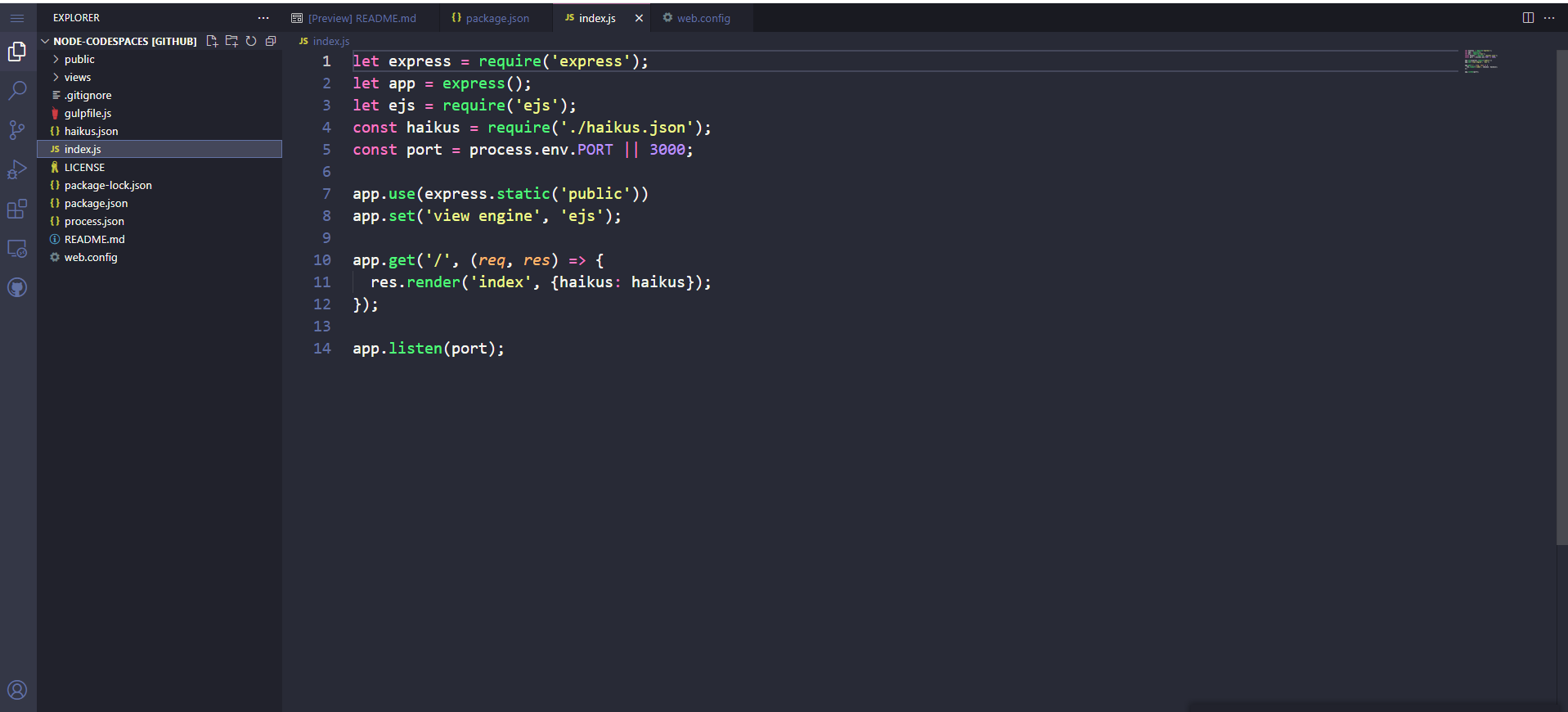
Task: Click the New File icon in Explorer header
Action: point(212,41)
